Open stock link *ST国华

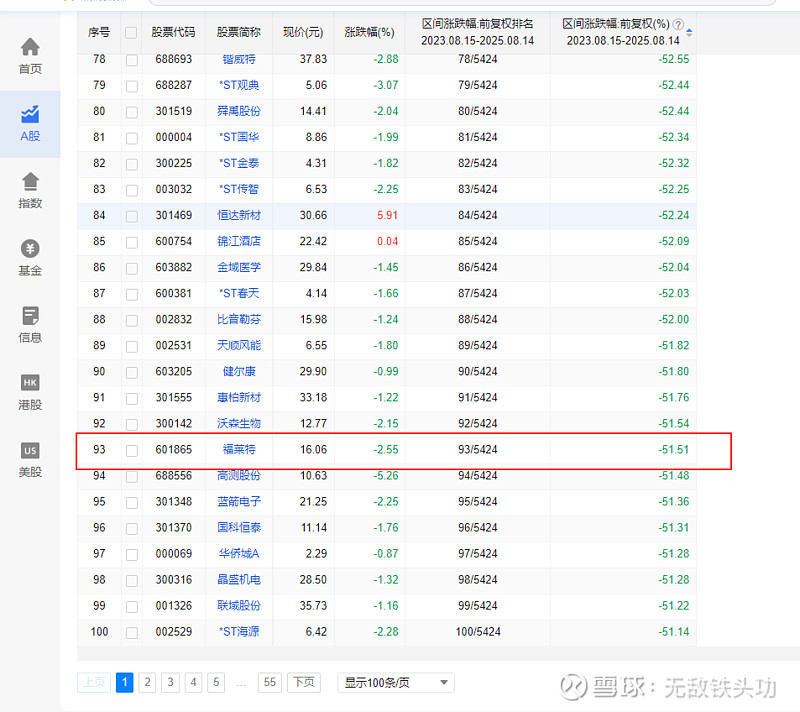point(239,137)
